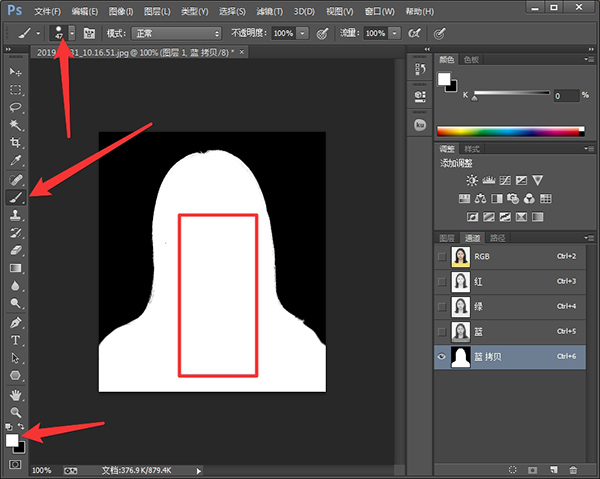Select the Eyedropper tool
Viewport: 600px width, 479px height.
(x=16, y=160)
